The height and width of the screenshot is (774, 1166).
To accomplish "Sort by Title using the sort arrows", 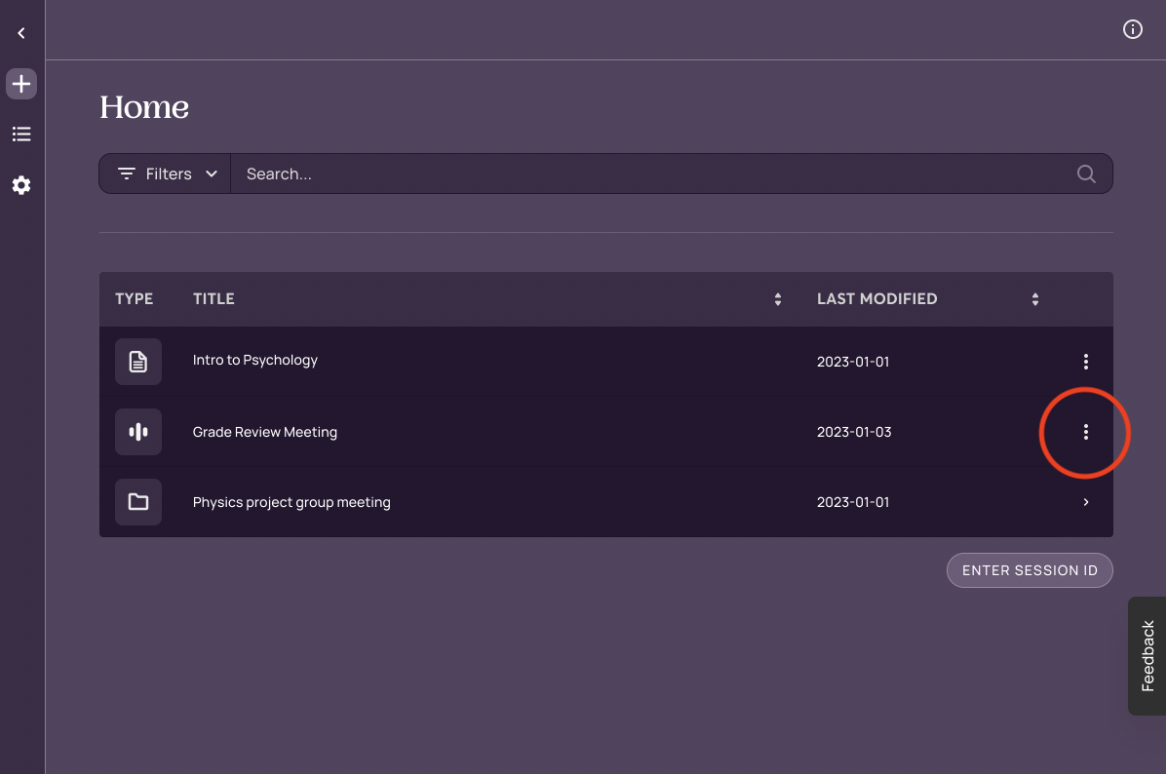I will [778, 299].
